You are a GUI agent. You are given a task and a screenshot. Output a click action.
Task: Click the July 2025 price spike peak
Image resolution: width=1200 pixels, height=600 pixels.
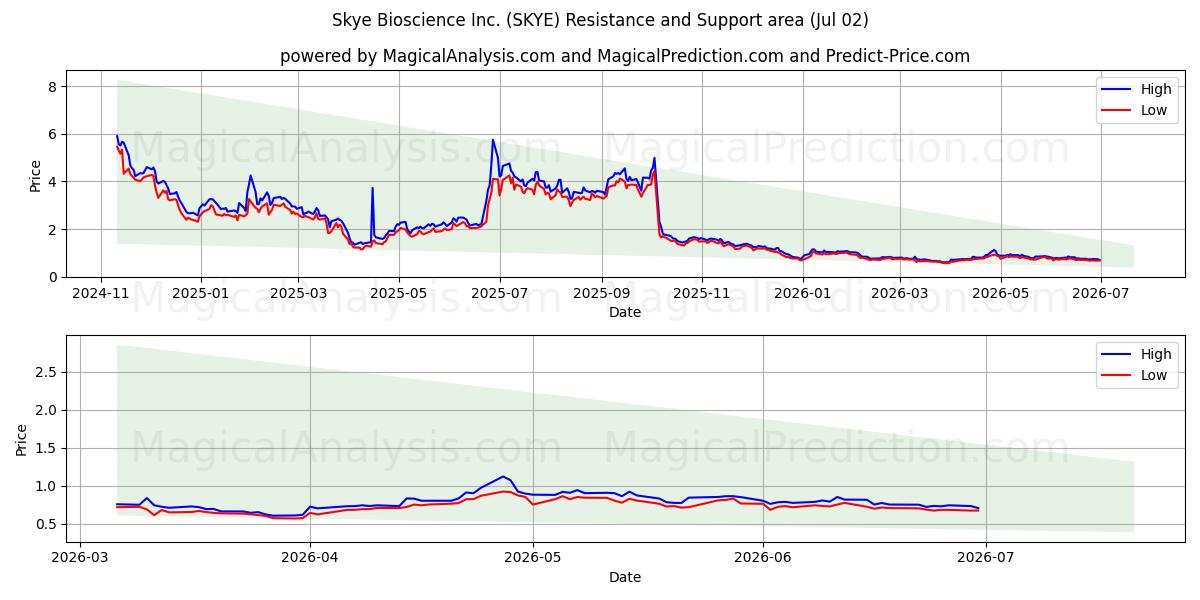492,140
